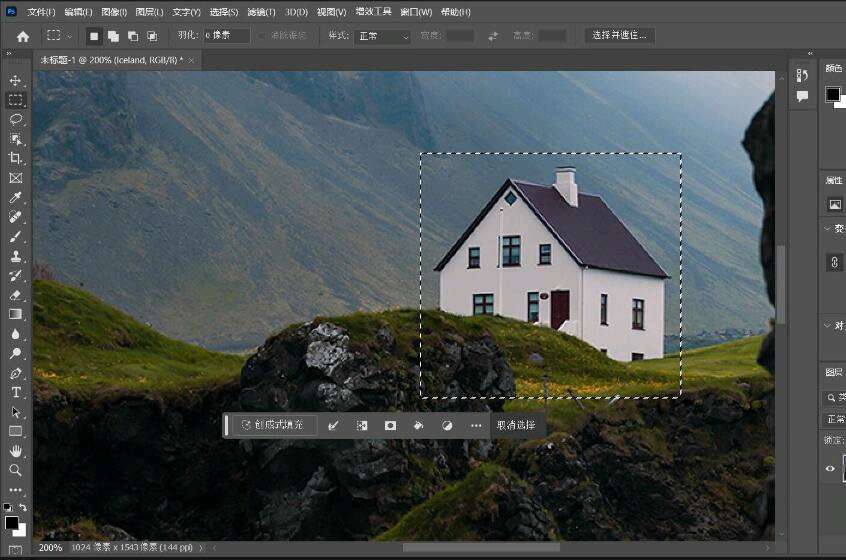Select the Lasso tool
846x560 pixels.
(15, 119)
